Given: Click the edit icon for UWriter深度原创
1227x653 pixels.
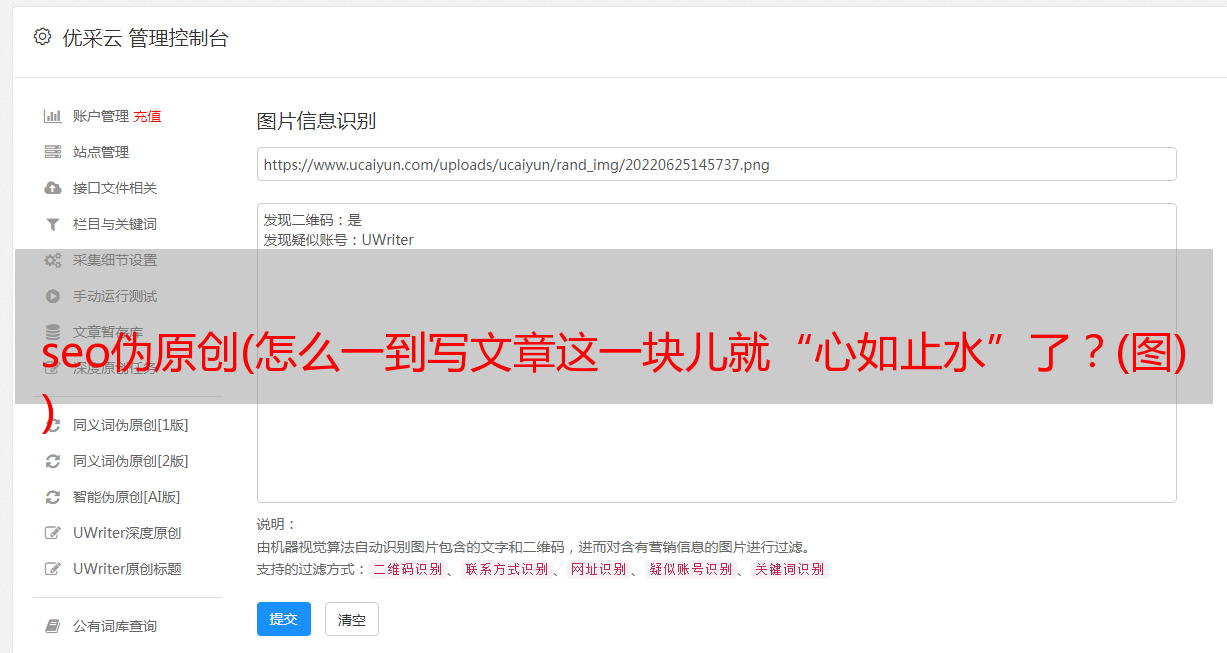Looking at the screenshot, I should tap(53, 533).
